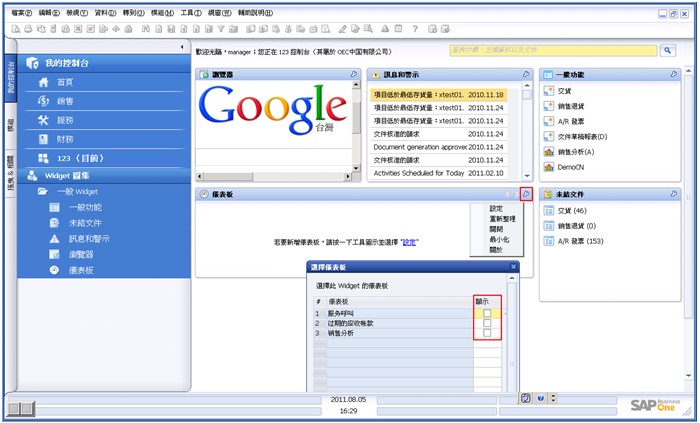Open 交貨 (46) in 未結文件 widget

565,211
